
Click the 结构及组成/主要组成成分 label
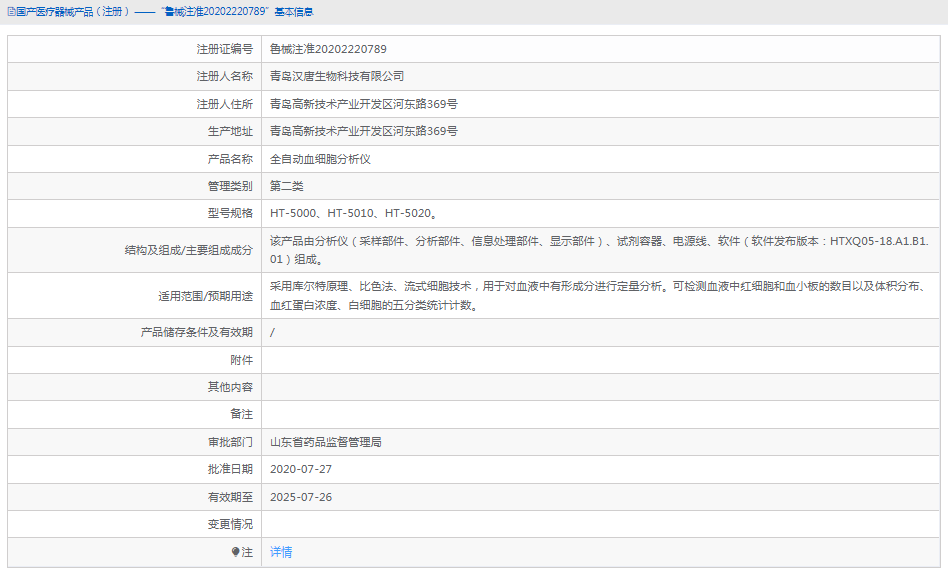(189, 250)
